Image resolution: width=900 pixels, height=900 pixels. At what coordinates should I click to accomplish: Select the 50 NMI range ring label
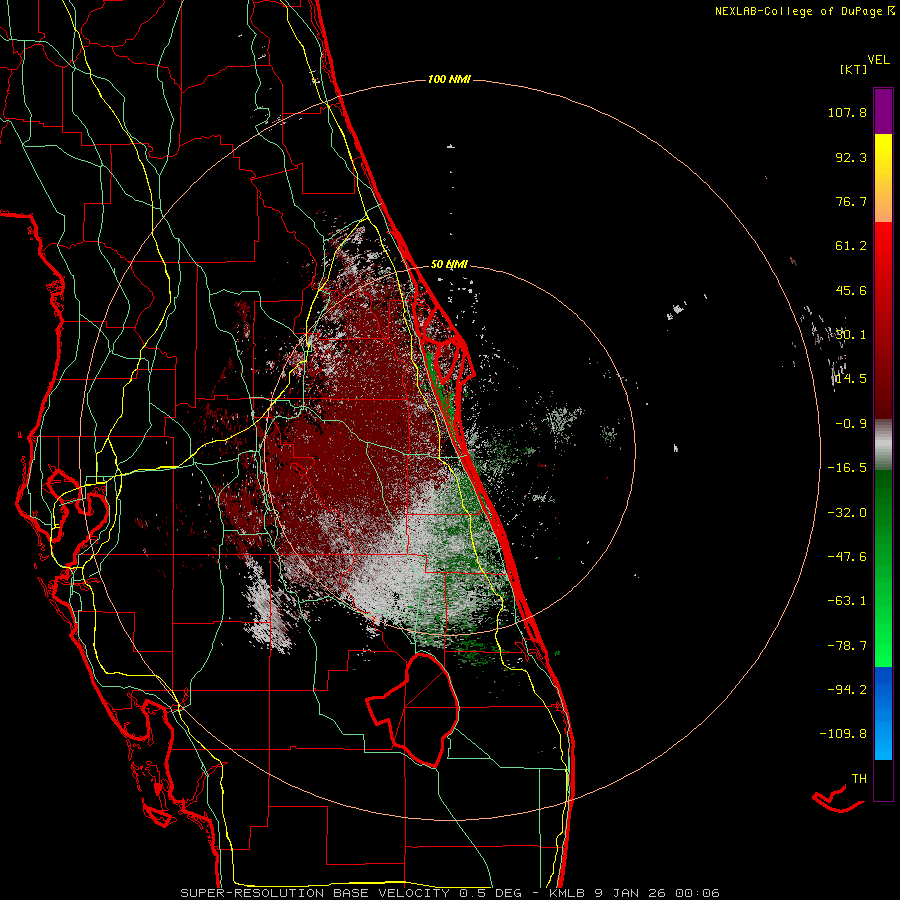pos(449,265)
